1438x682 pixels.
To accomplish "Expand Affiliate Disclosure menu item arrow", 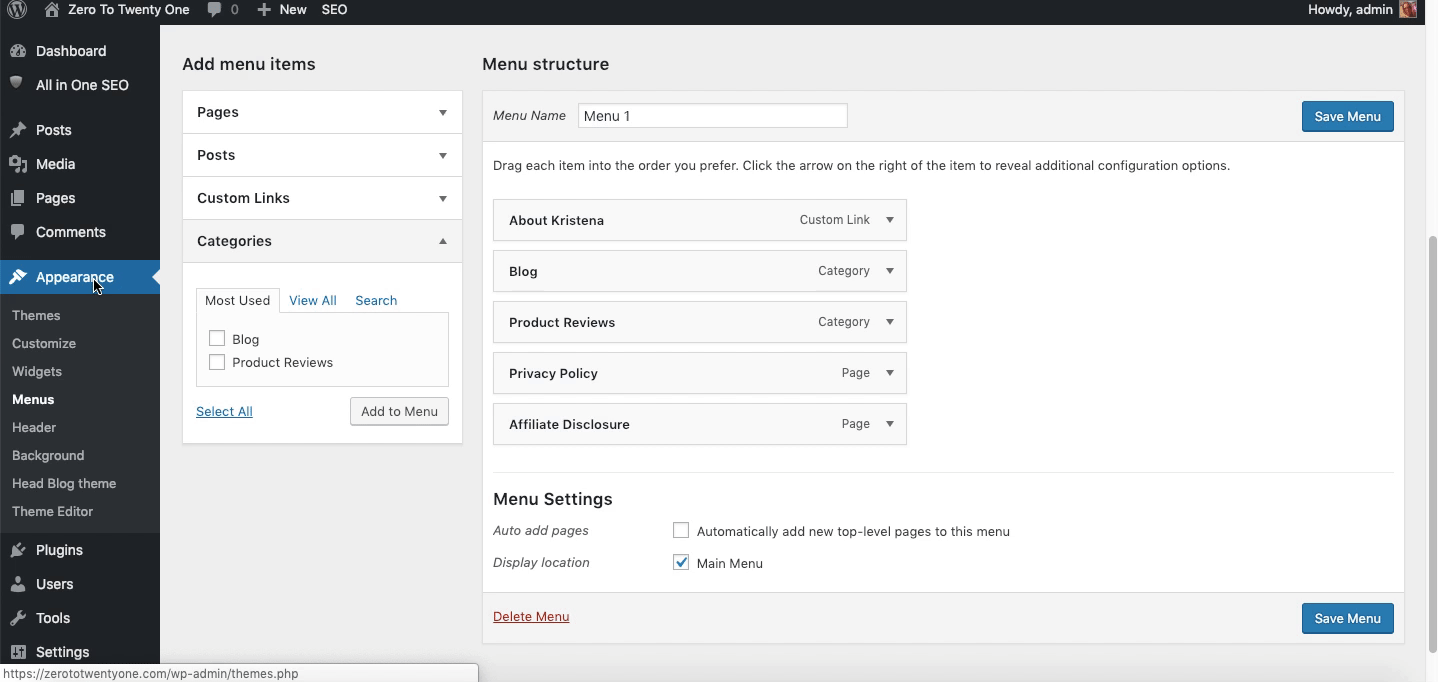I will click(x=890, y=424).
